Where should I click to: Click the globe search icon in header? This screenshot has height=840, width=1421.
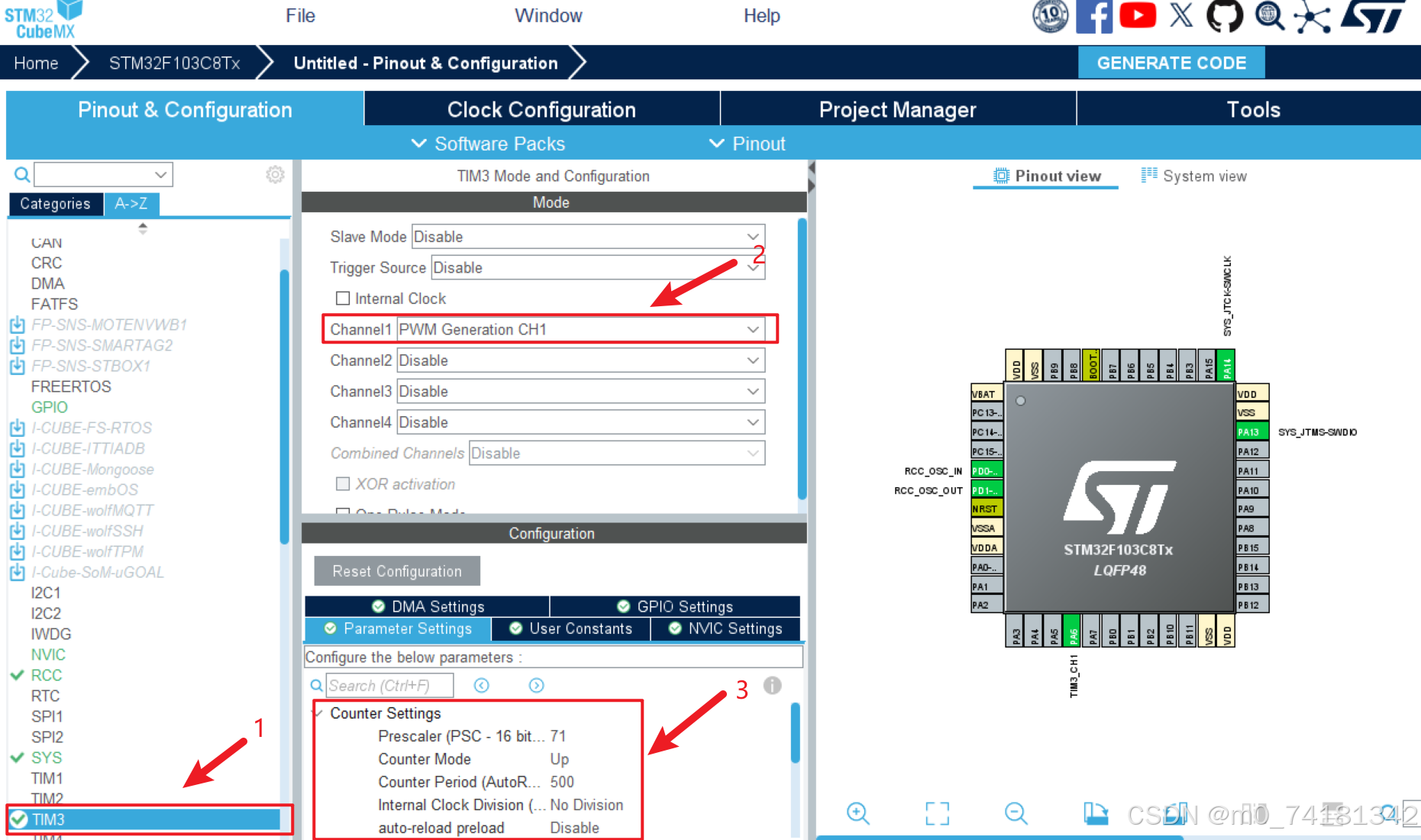[1269, 16]
